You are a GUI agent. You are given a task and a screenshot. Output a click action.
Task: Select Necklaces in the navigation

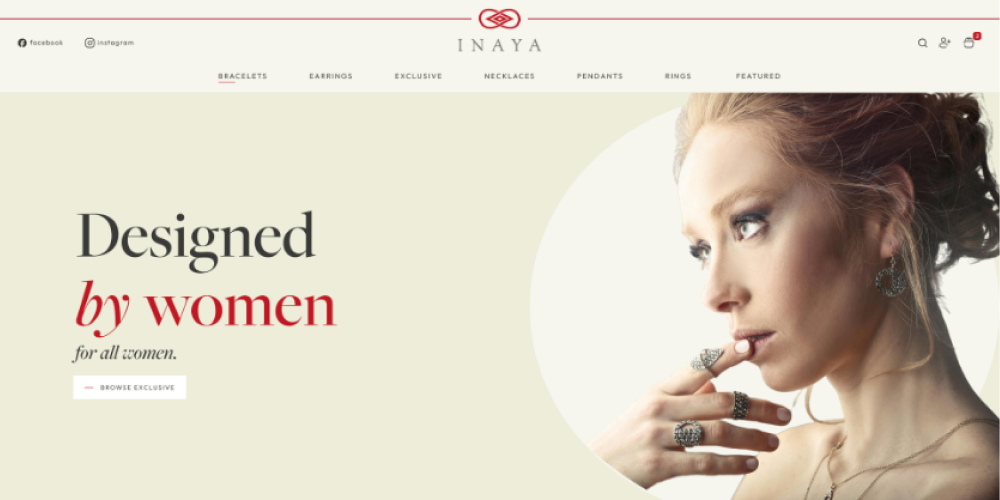point(509,76)
